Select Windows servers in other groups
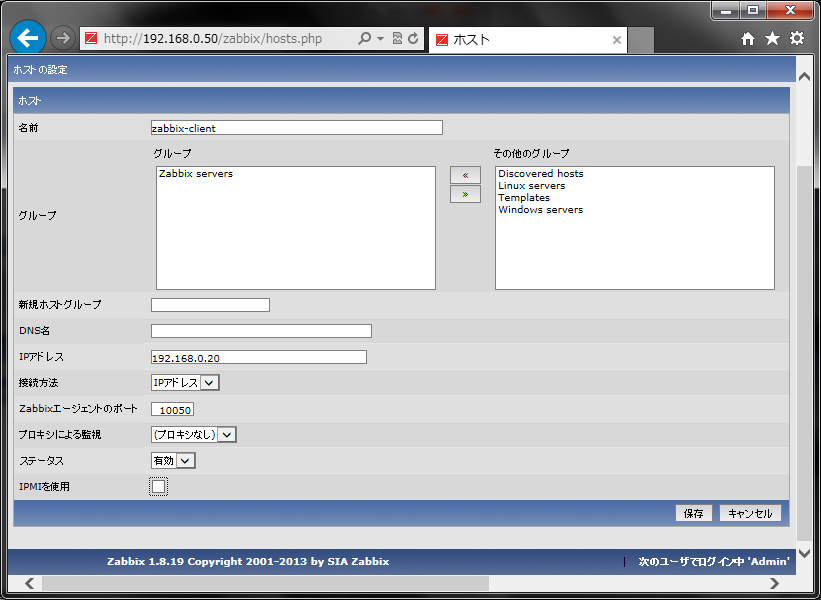Viewport: 821px width, 600px height. tap(540, 209)
